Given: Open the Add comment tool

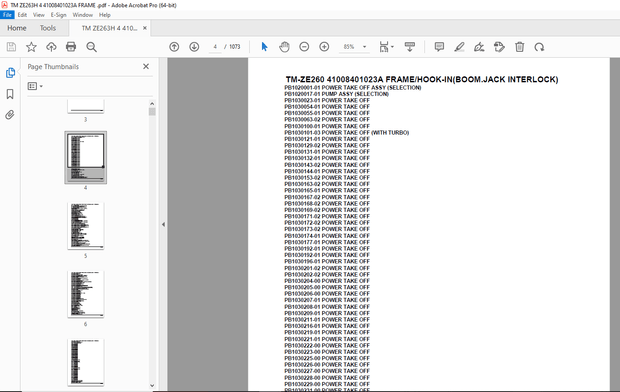Looking at the screenshot, I should click(439, 47).
